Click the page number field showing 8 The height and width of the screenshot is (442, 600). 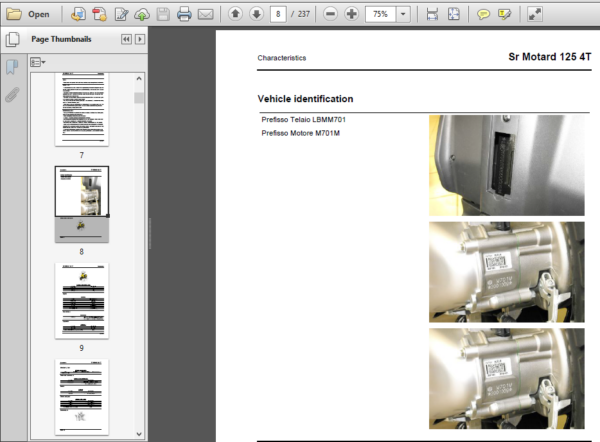click(278, 14)
